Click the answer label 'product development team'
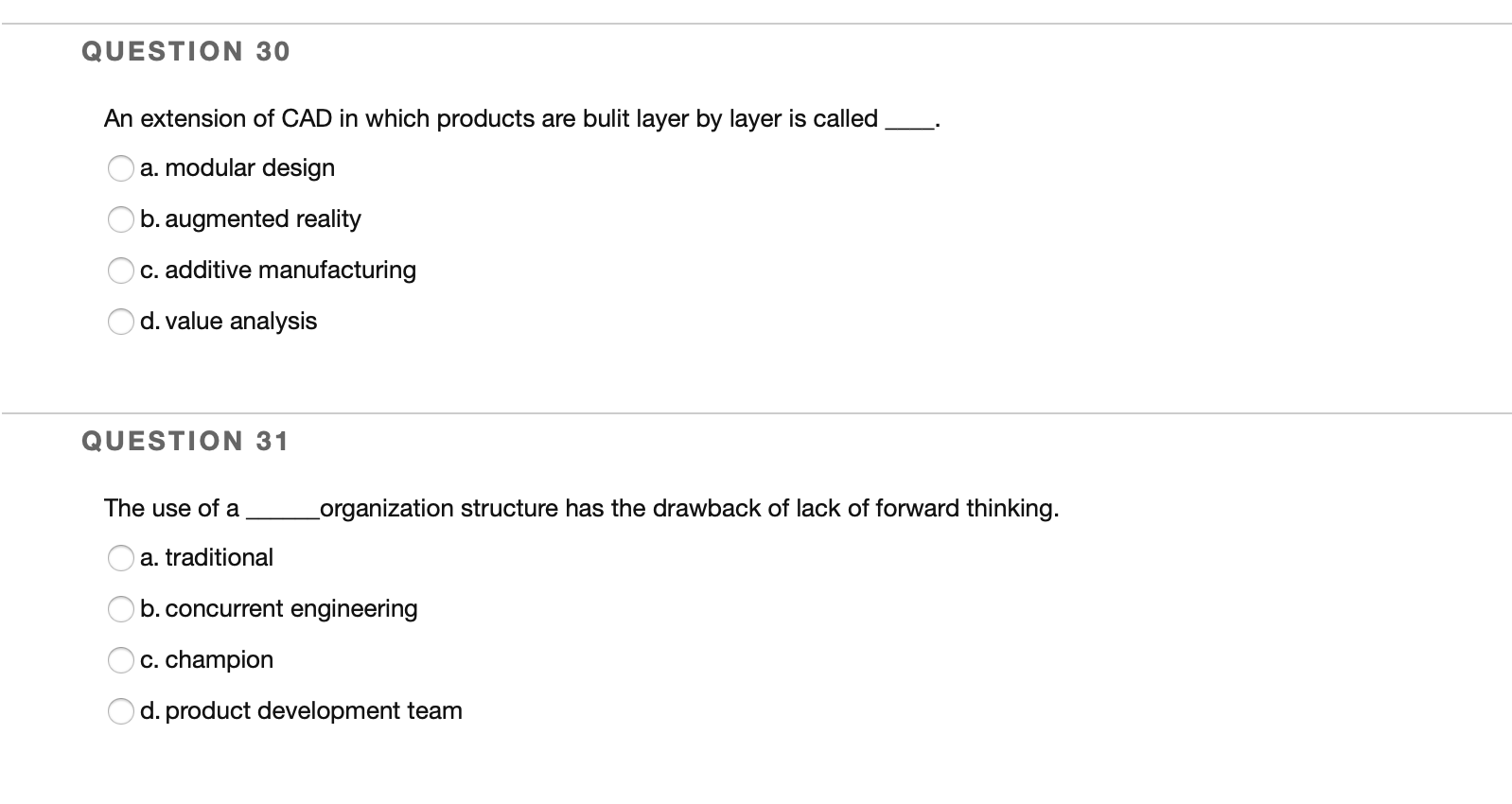Viewport: 1512px width, 804px height. [301, 711]
